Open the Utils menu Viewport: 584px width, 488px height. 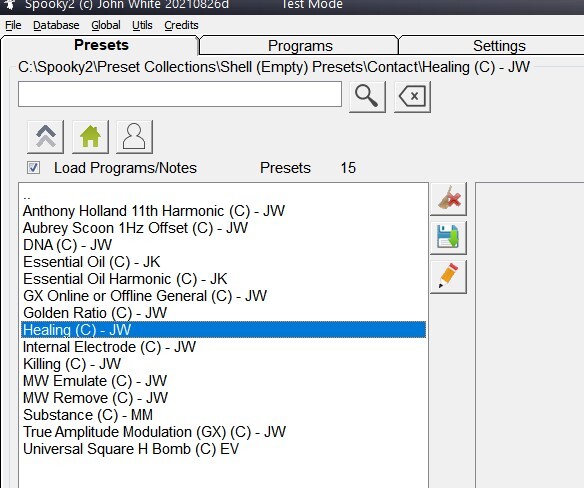(x=142, y=25)
